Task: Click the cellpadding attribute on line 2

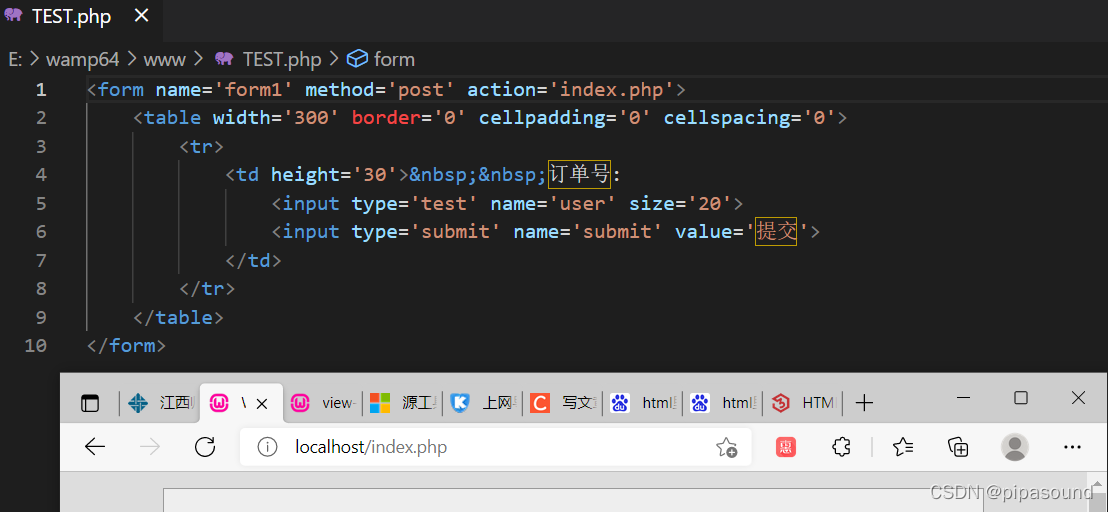Action: click(x=543, y=117)
